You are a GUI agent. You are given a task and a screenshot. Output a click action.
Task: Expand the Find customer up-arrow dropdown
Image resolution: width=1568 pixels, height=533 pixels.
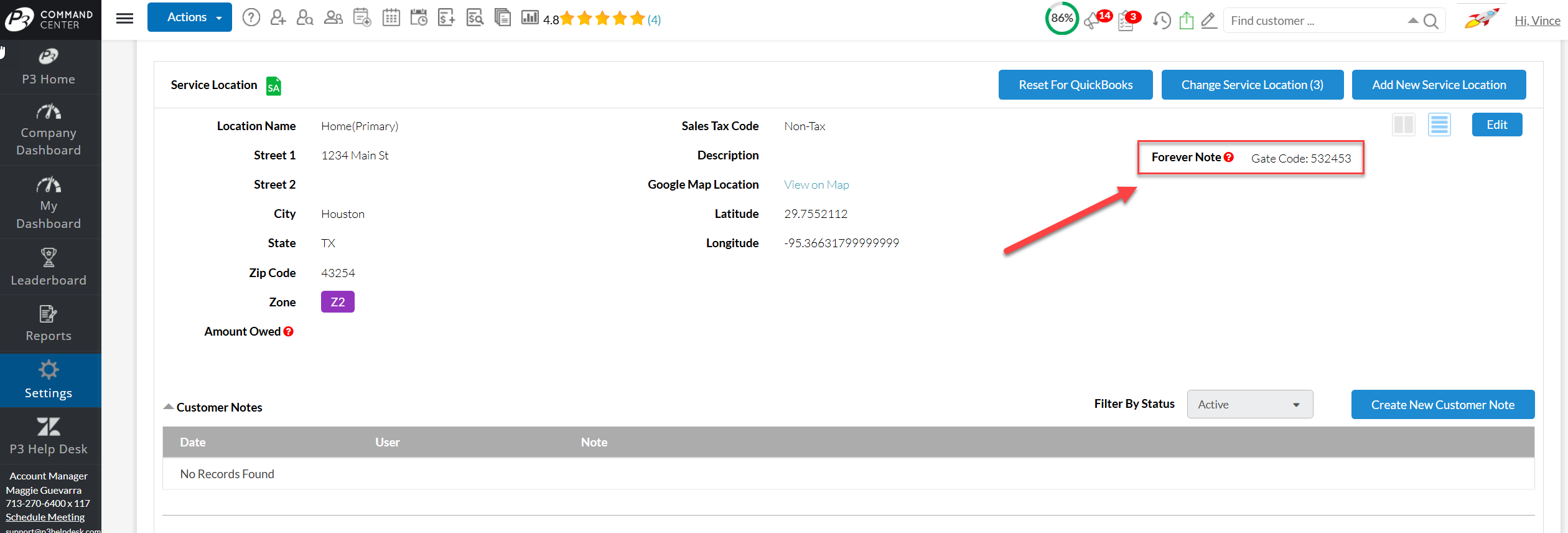[1413, 21]
